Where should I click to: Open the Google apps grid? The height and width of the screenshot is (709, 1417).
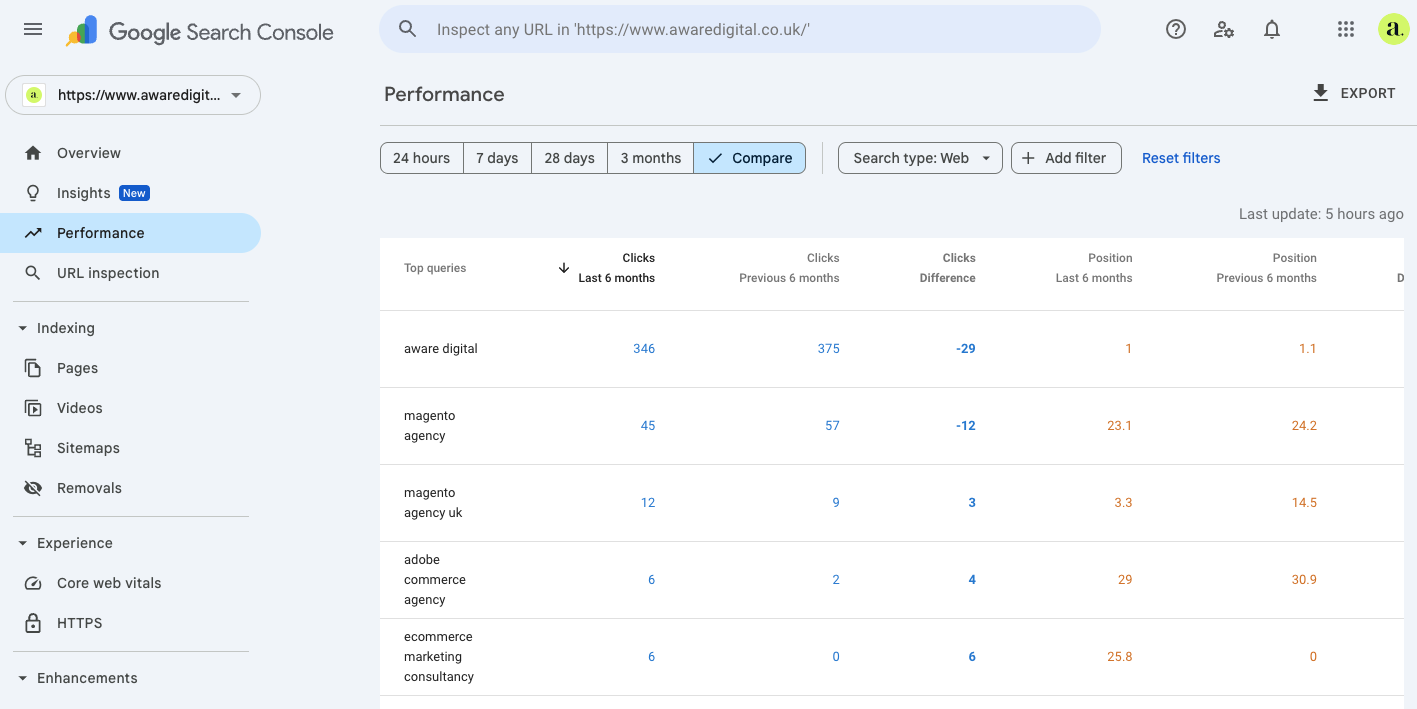point(1346,29)
